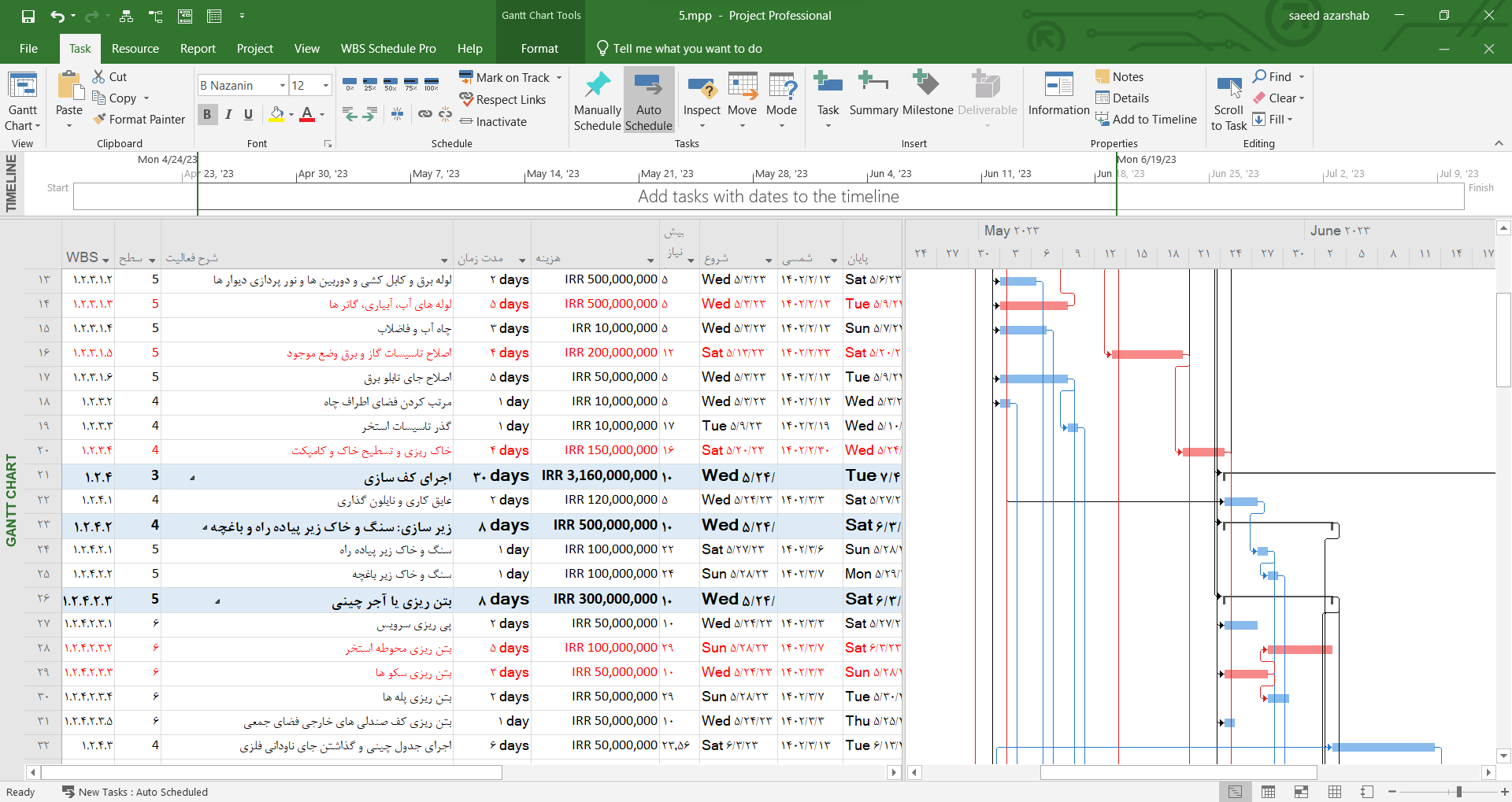Open the Find dropdown arrow

1302,76
